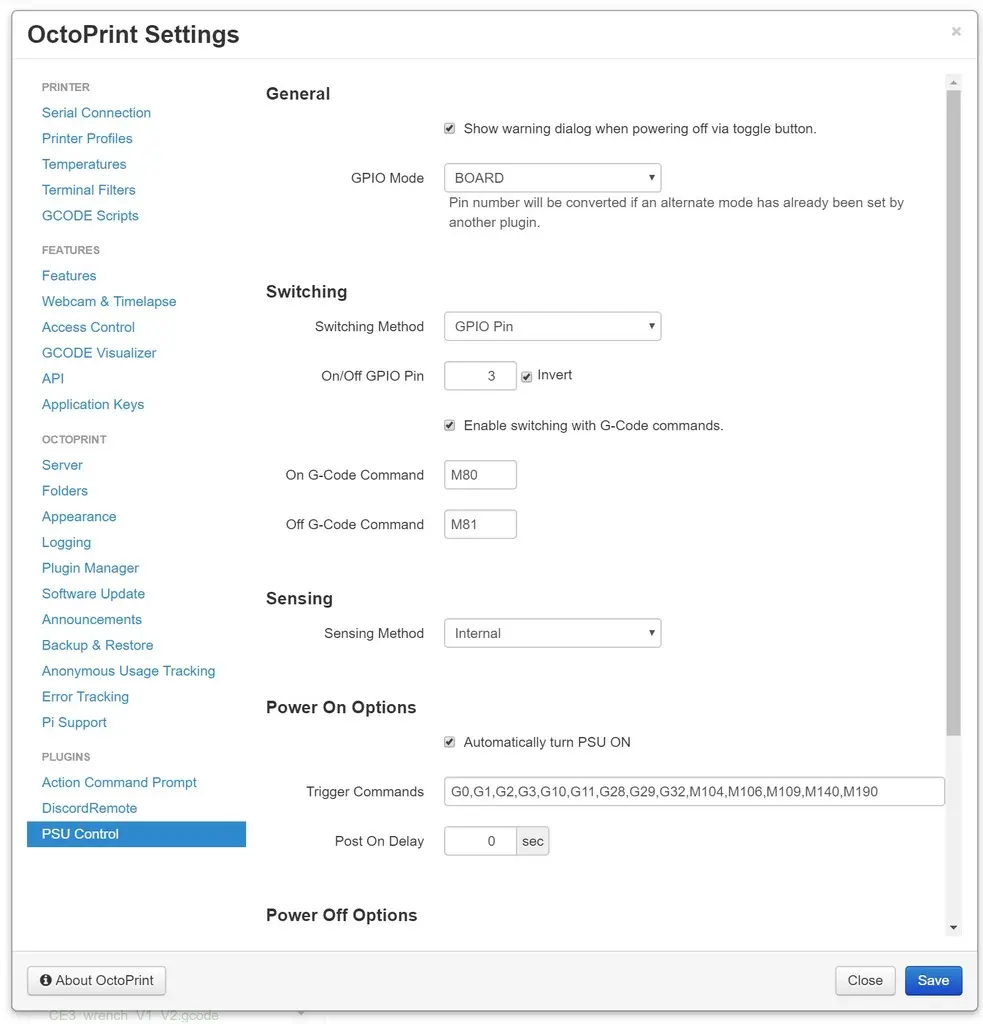Click the General section heading
Viewport: 983px width, 1024px height.
[x=298, y=94]
